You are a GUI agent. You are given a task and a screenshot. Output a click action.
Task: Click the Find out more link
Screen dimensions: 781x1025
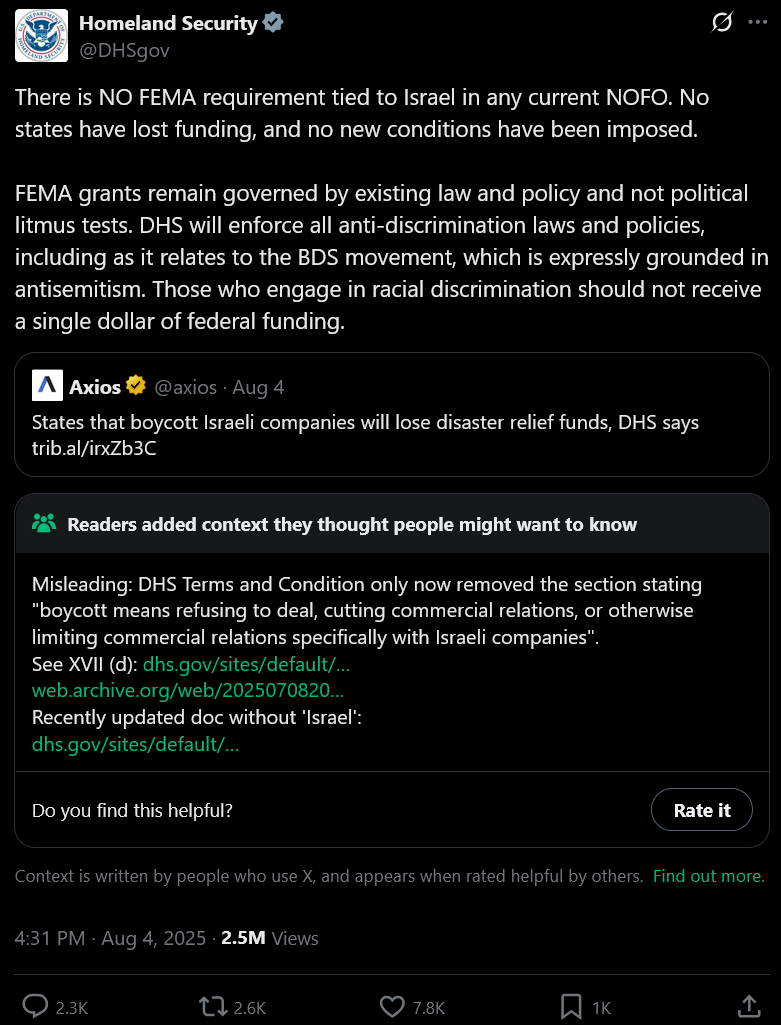[x=708, y=876]
